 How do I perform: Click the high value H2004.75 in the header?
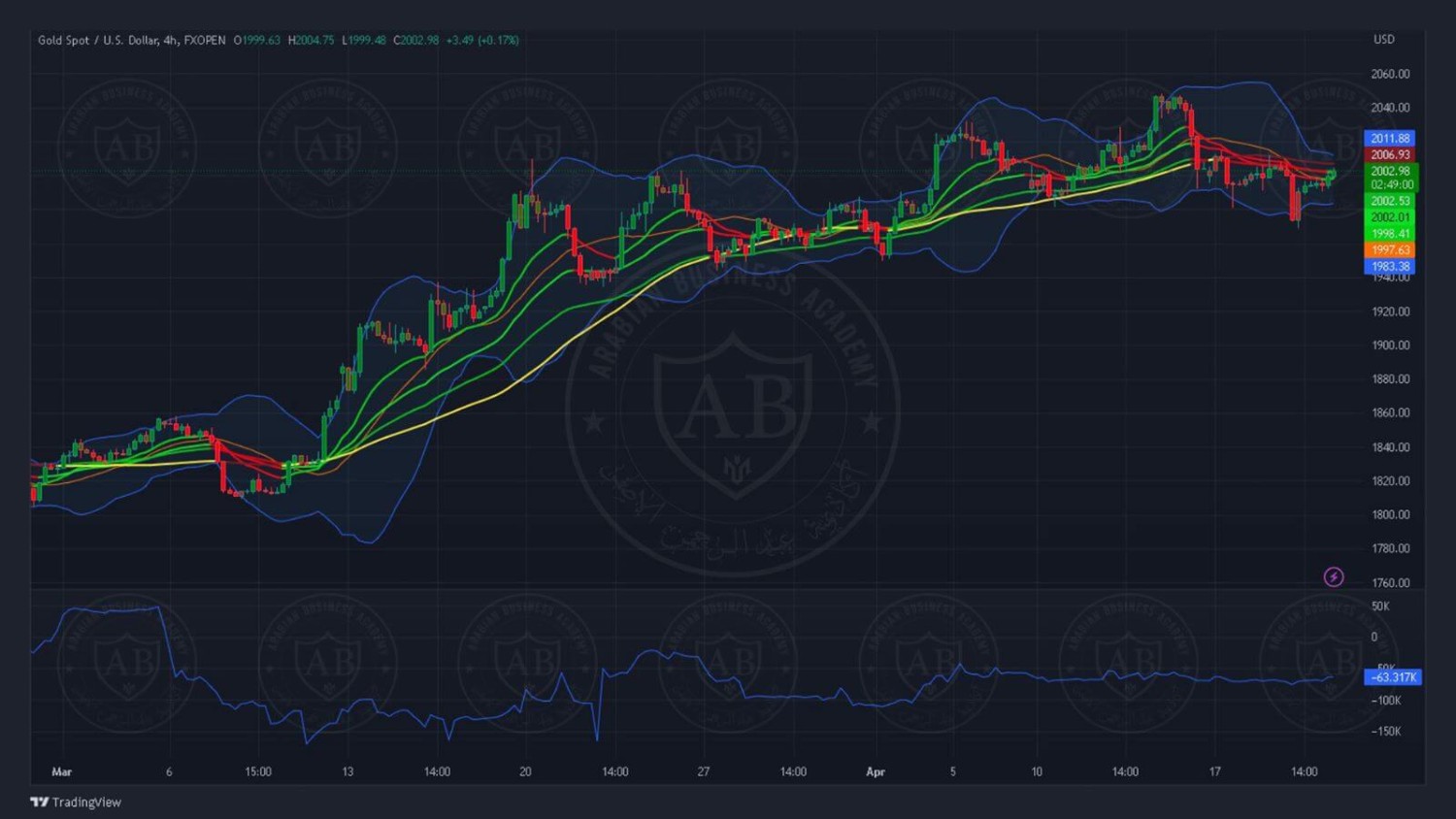click(311, 40)
